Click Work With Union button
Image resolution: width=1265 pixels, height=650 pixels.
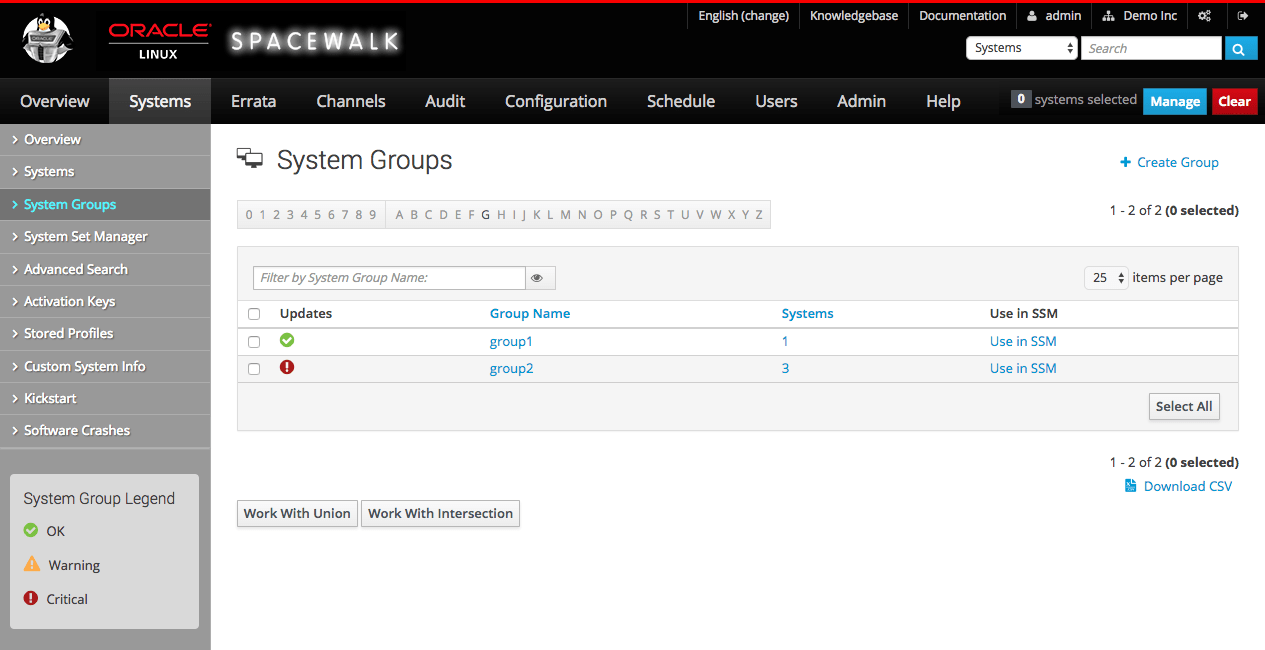[x=297, y=513]
